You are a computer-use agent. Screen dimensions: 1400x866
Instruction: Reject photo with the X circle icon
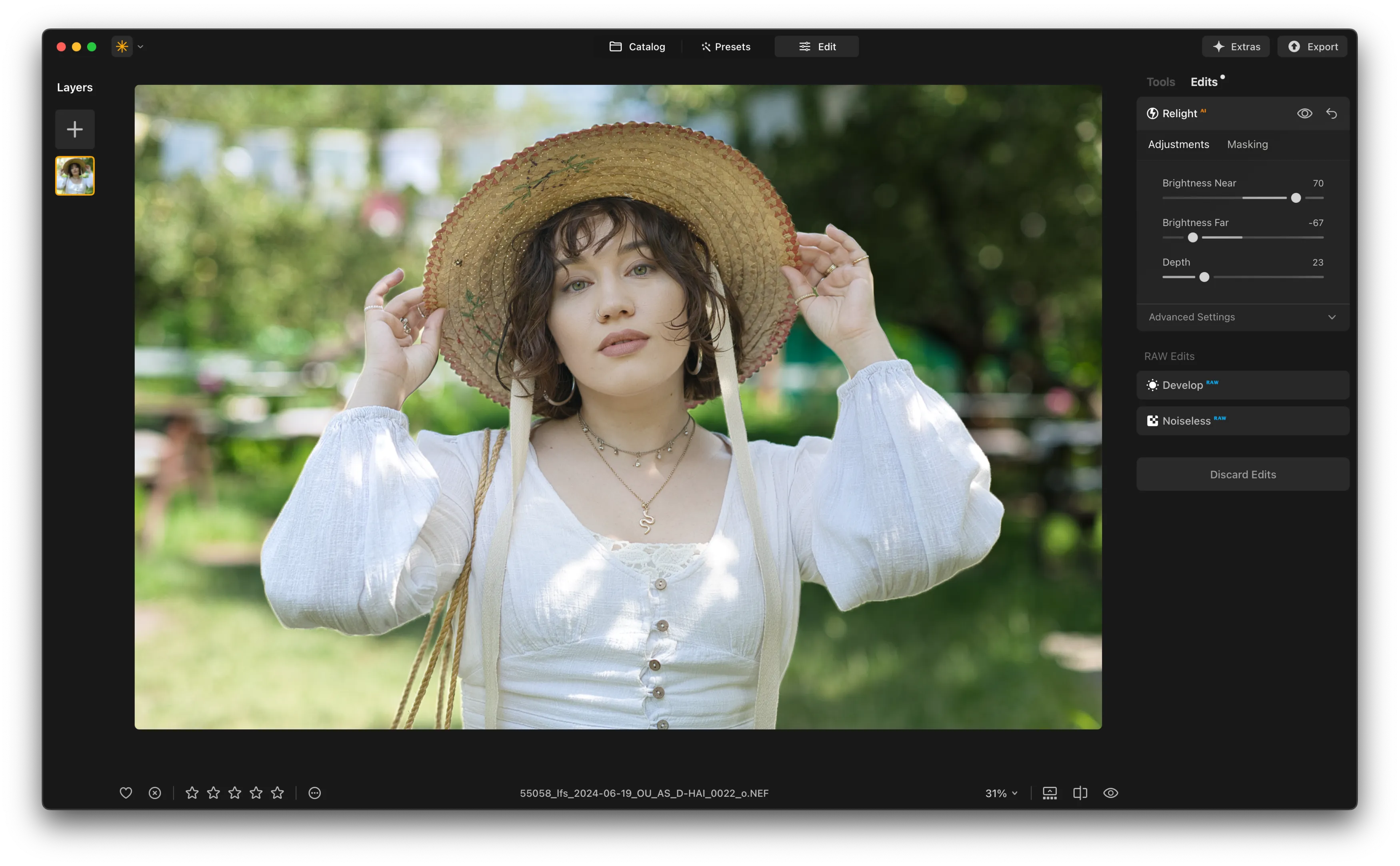pos(155,793)
